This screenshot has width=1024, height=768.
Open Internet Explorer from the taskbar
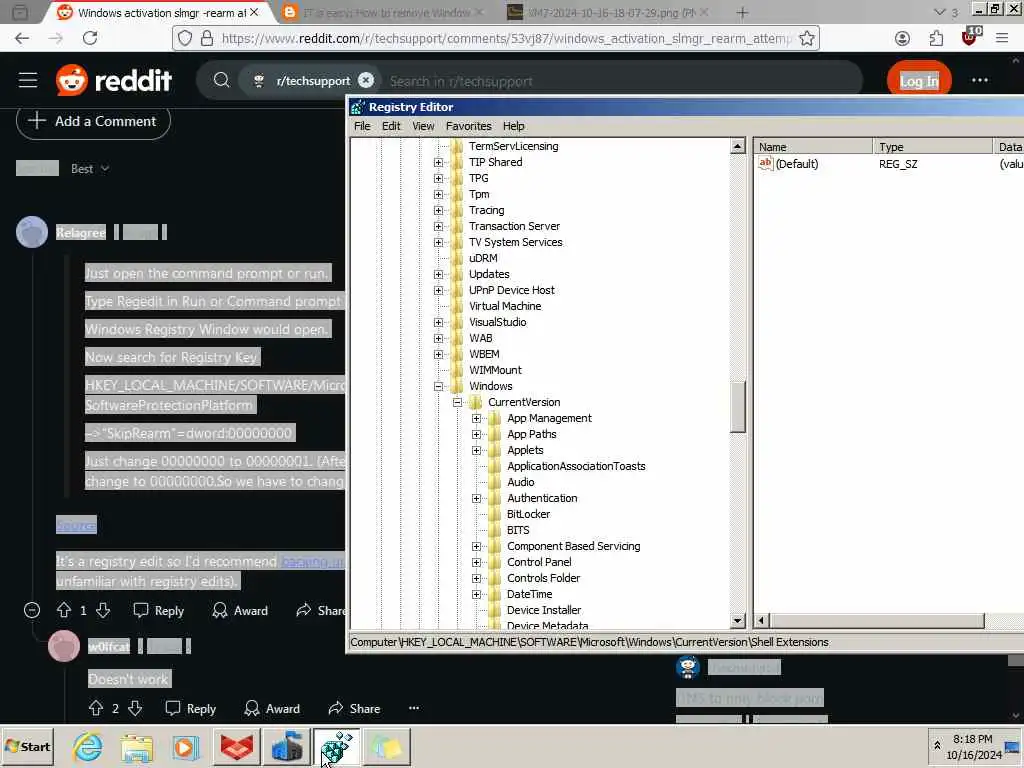point(88,746)
